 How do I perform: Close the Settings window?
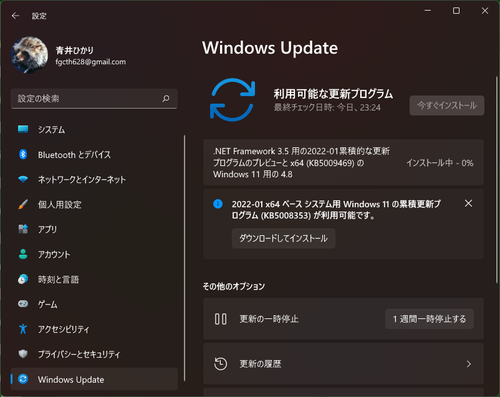pyautogui.click(x=485, y=11)
